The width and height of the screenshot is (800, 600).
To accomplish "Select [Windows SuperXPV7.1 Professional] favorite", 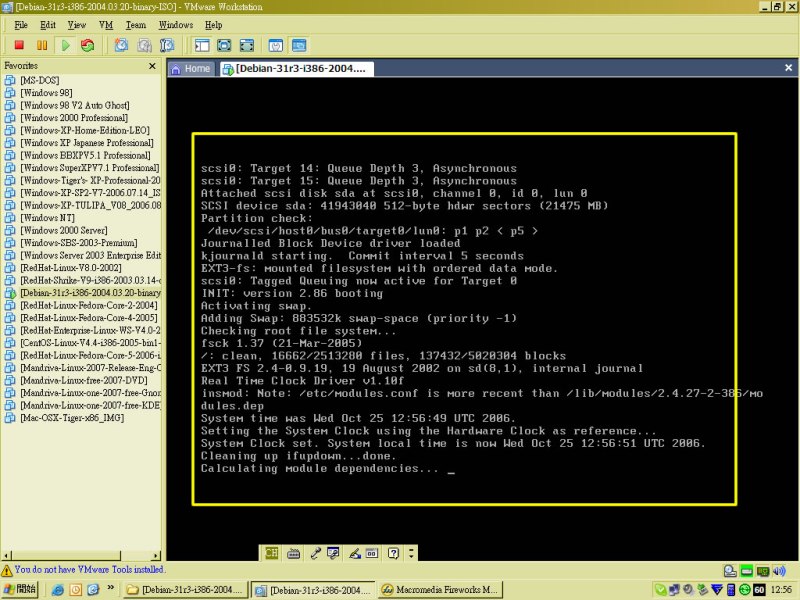I will [89, 168].
